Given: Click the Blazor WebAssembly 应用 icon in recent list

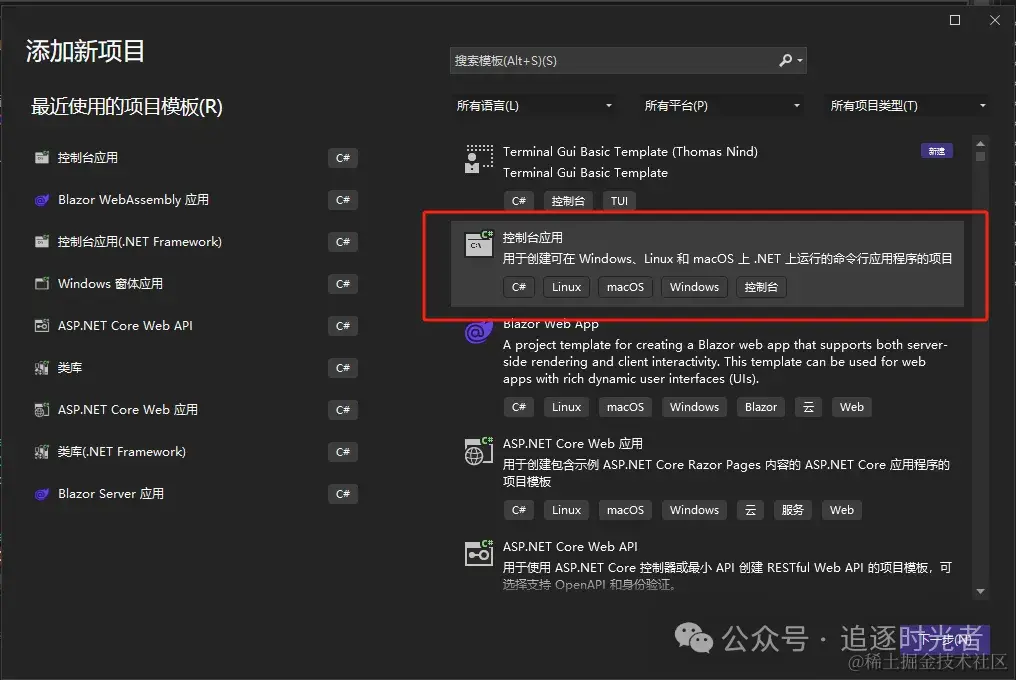Looking at the screenshot, I should click(x=41, y=200).
